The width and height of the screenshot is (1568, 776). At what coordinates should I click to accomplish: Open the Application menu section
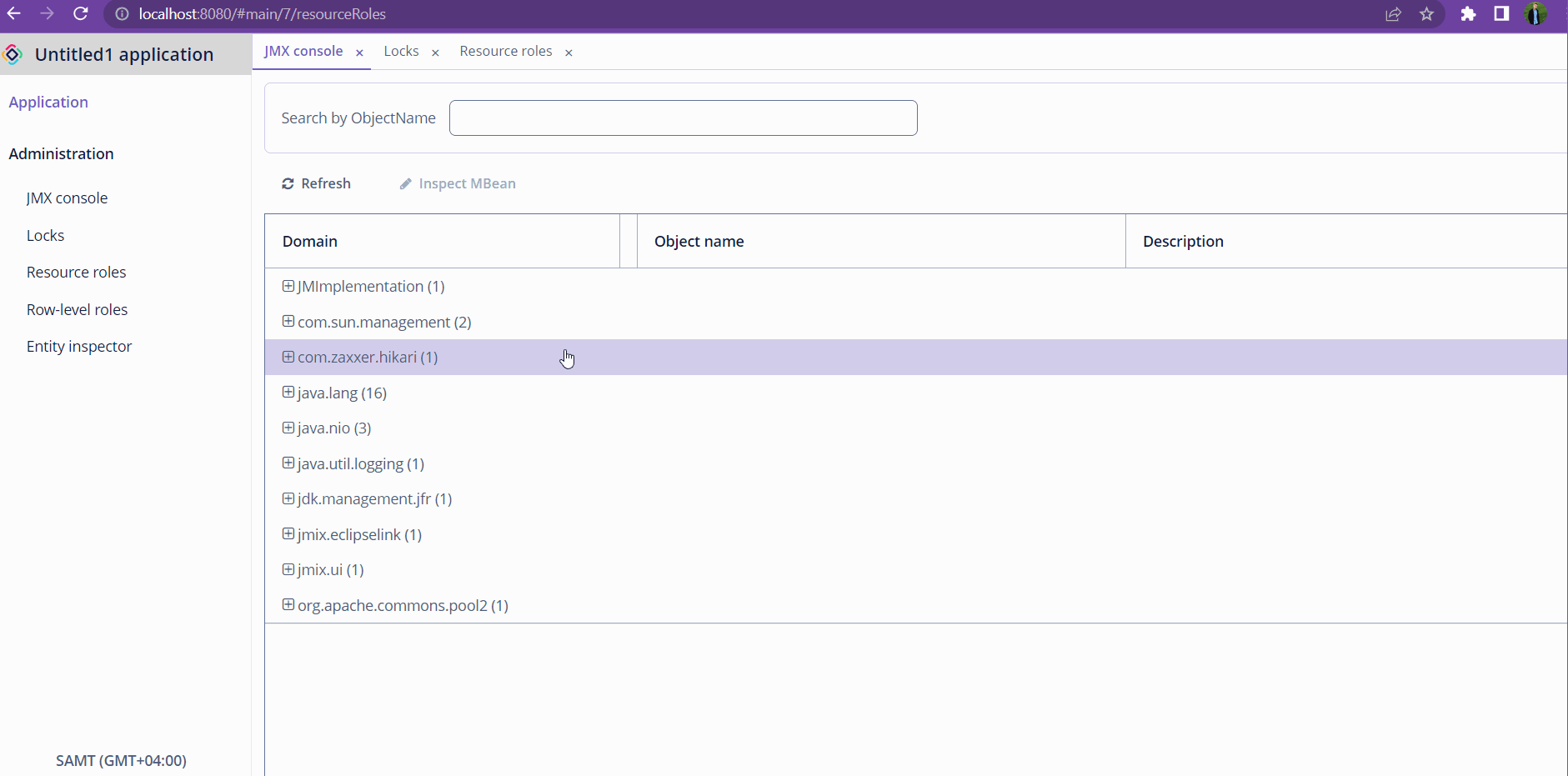point(48,102)
